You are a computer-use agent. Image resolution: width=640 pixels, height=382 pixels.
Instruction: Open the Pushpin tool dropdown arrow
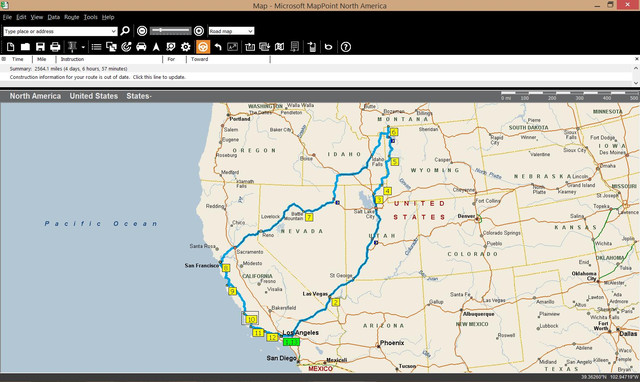click(83, 47)
